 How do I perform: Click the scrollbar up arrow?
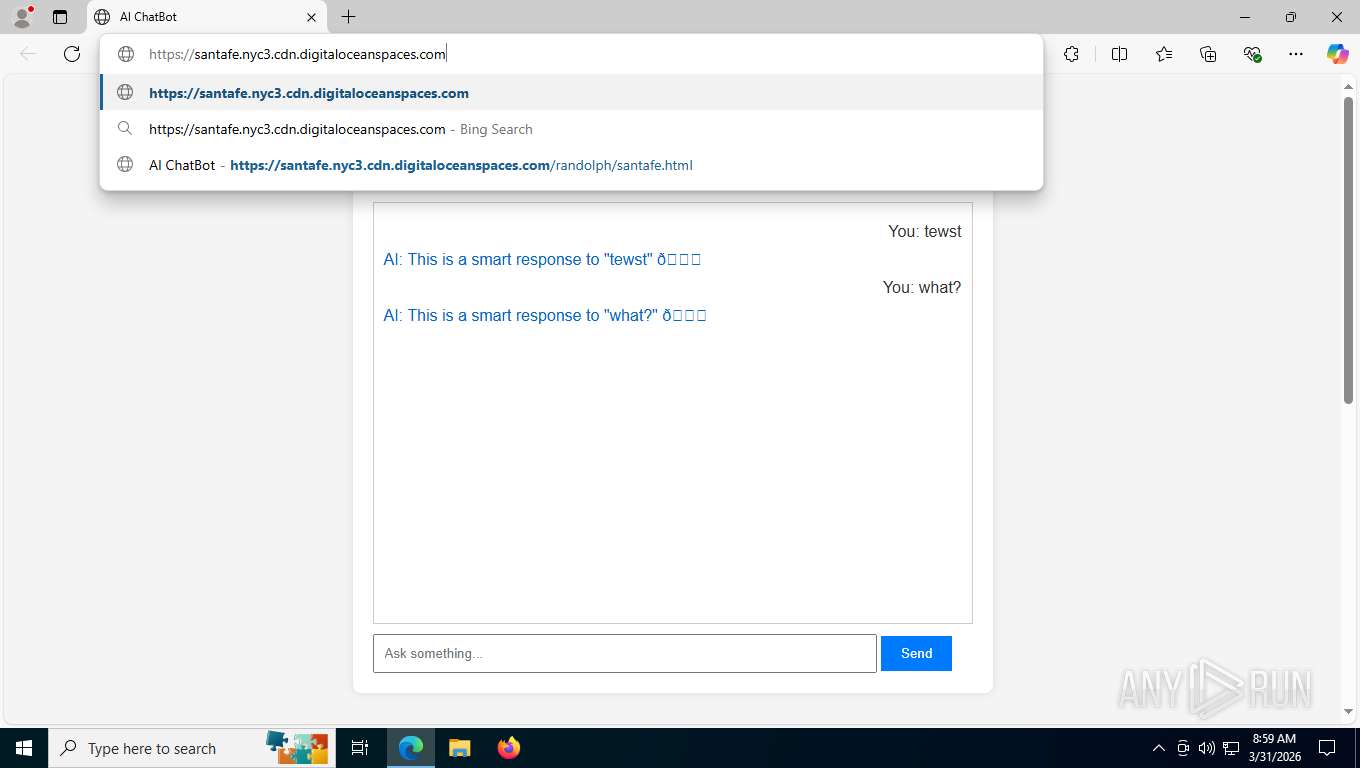[x=1348, y=87]
